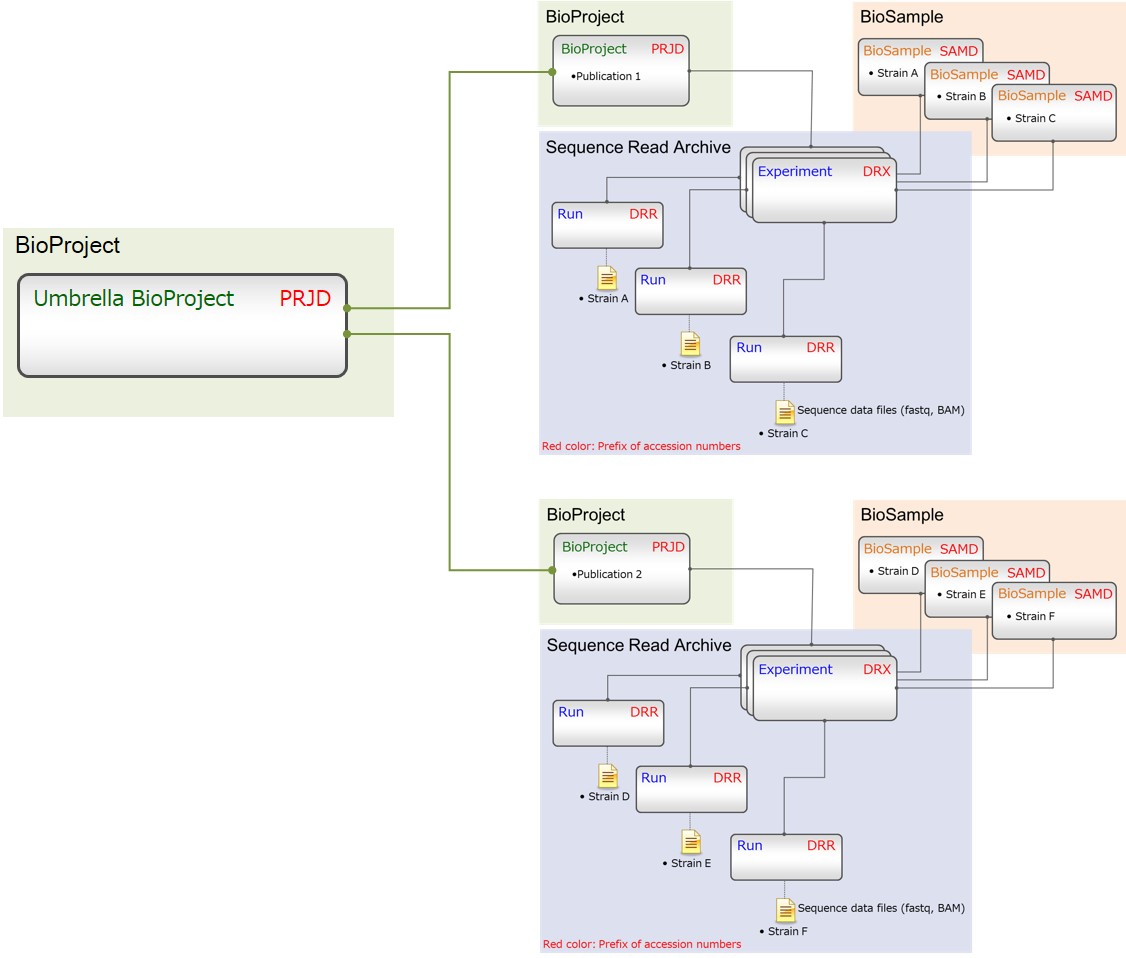This screenshot has width=1126, height=958.
Task: Open the Strain F sequence data file icon
Action: coord(785,909)
